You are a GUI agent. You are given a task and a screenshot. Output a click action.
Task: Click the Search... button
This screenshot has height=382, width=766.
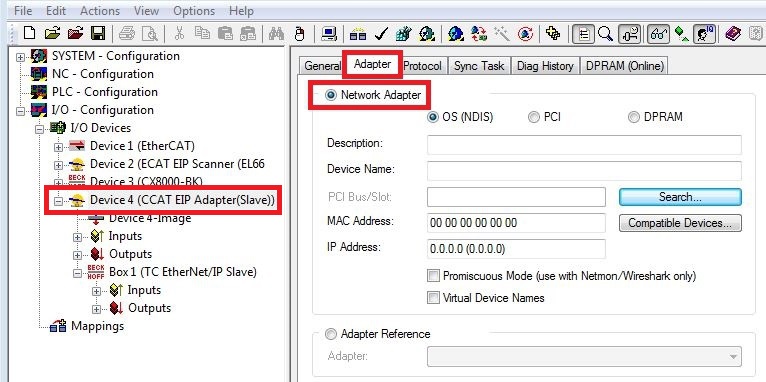680,197
